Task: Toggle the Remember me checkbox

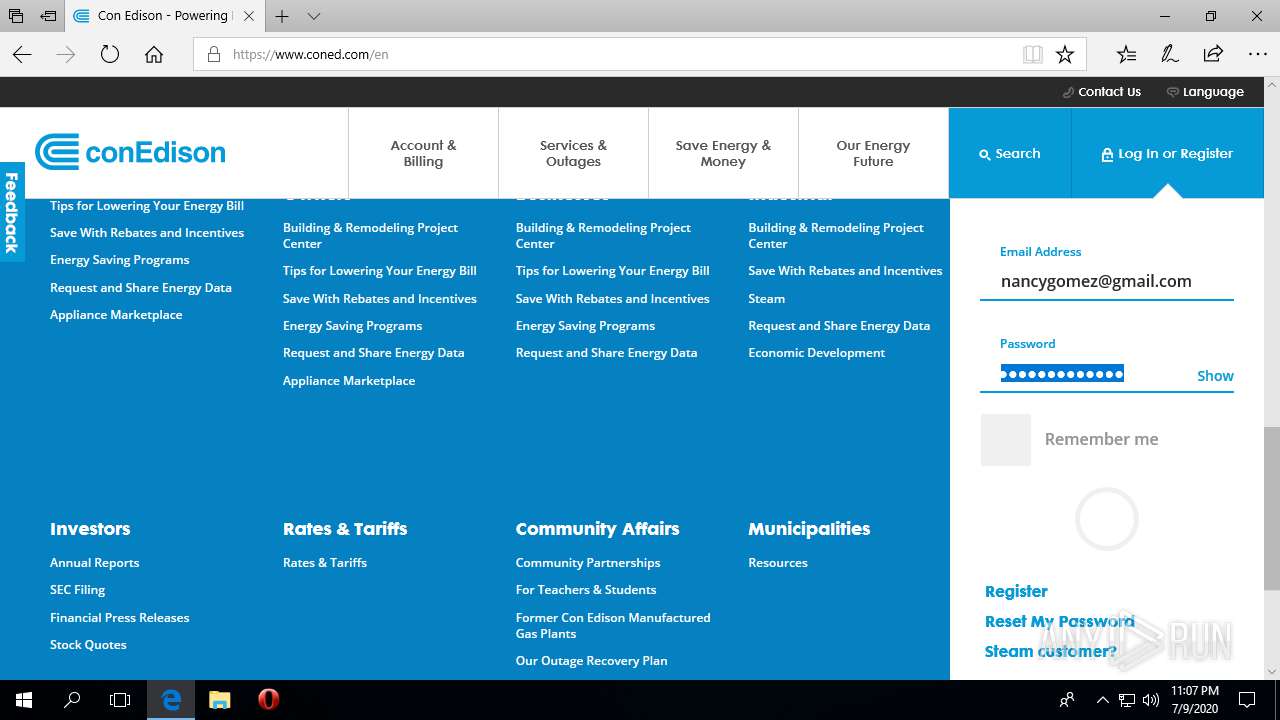Action: pyautogui.click(x=1005, y=440)
